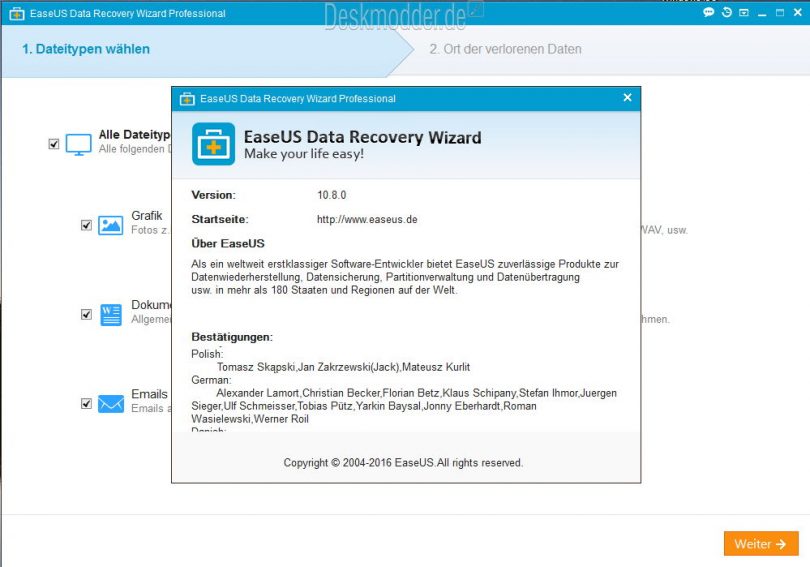Click the German translators label
The height and width of the screenshot is (567, 810).
click(x=211, y=380)
